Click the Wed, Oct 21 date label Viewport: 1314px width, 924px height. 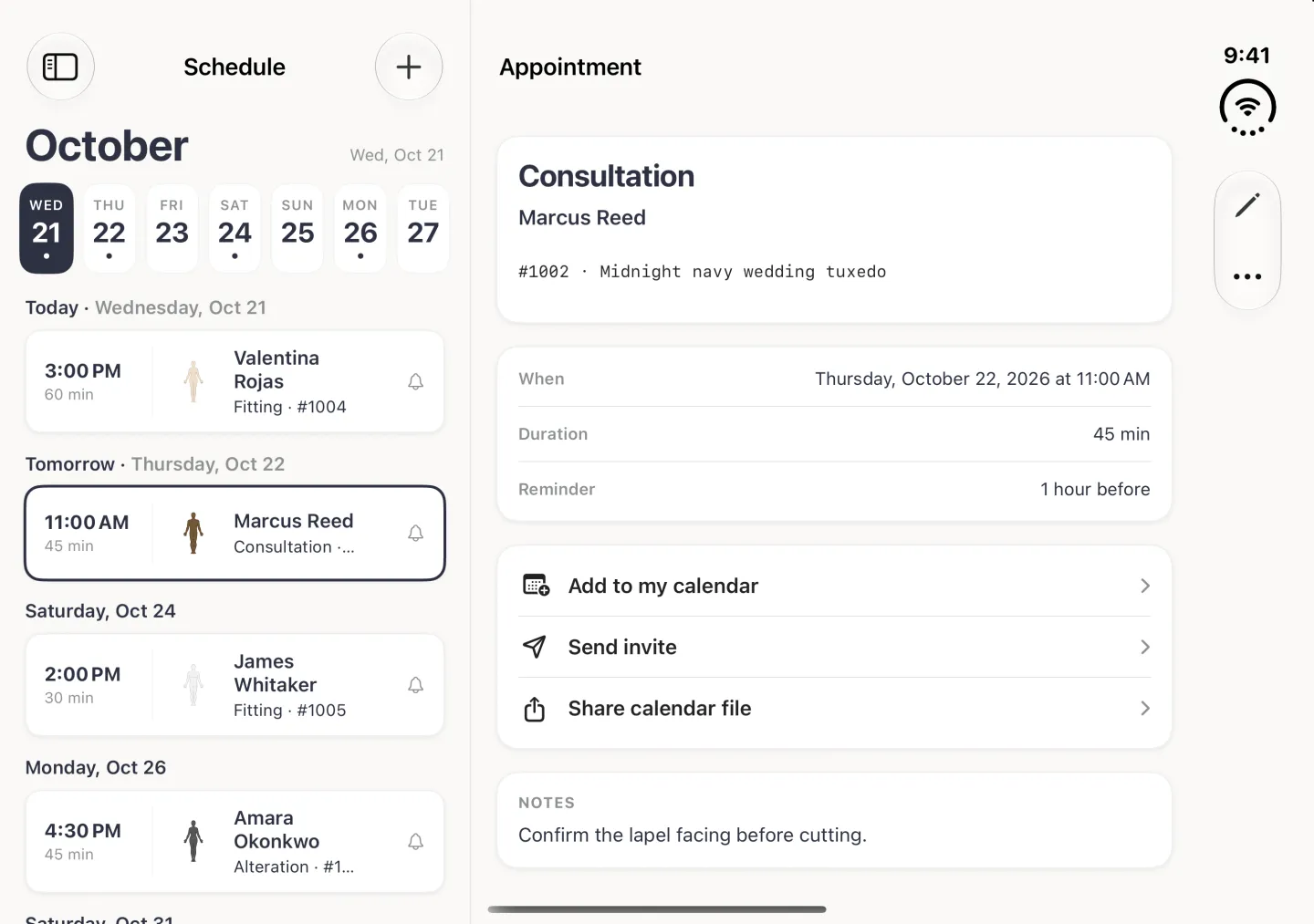397,155
